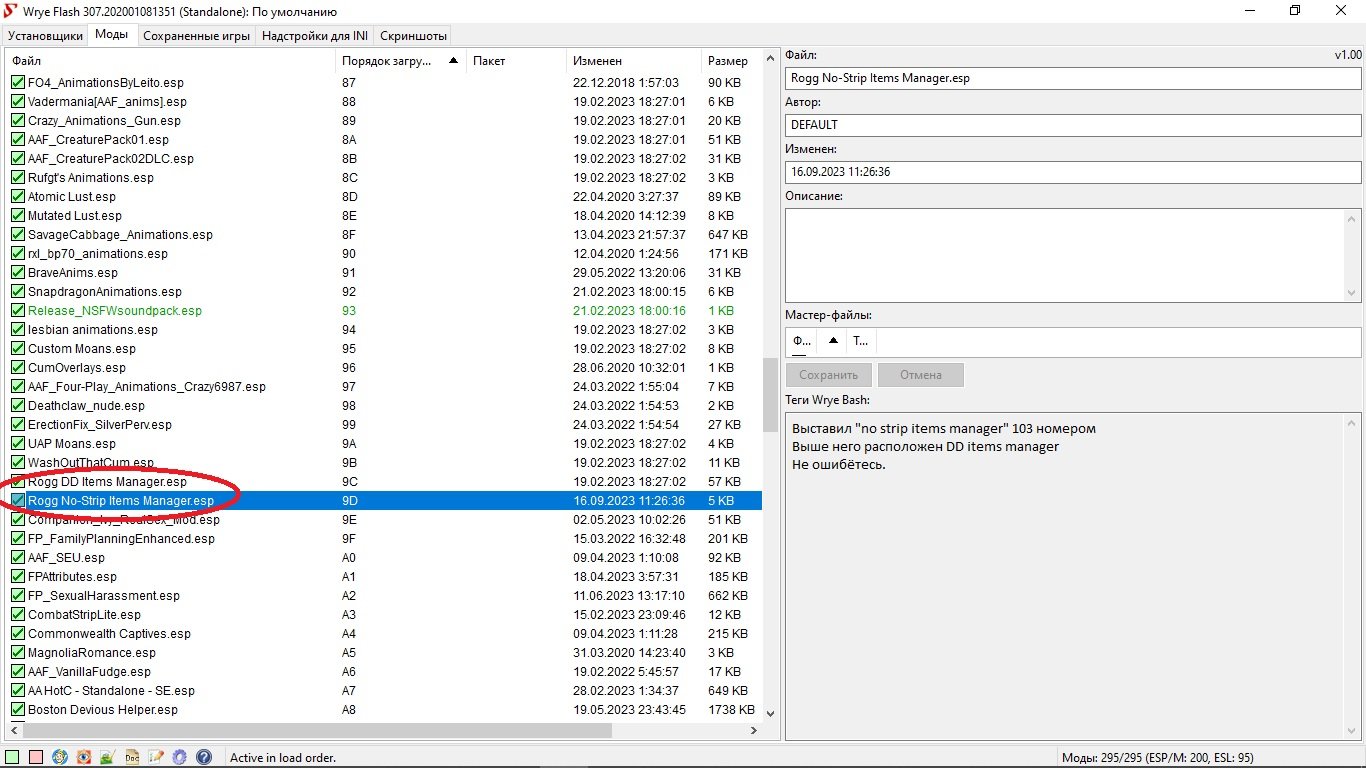
Task: Sort by the load order column header
Action: pos(387,61)
